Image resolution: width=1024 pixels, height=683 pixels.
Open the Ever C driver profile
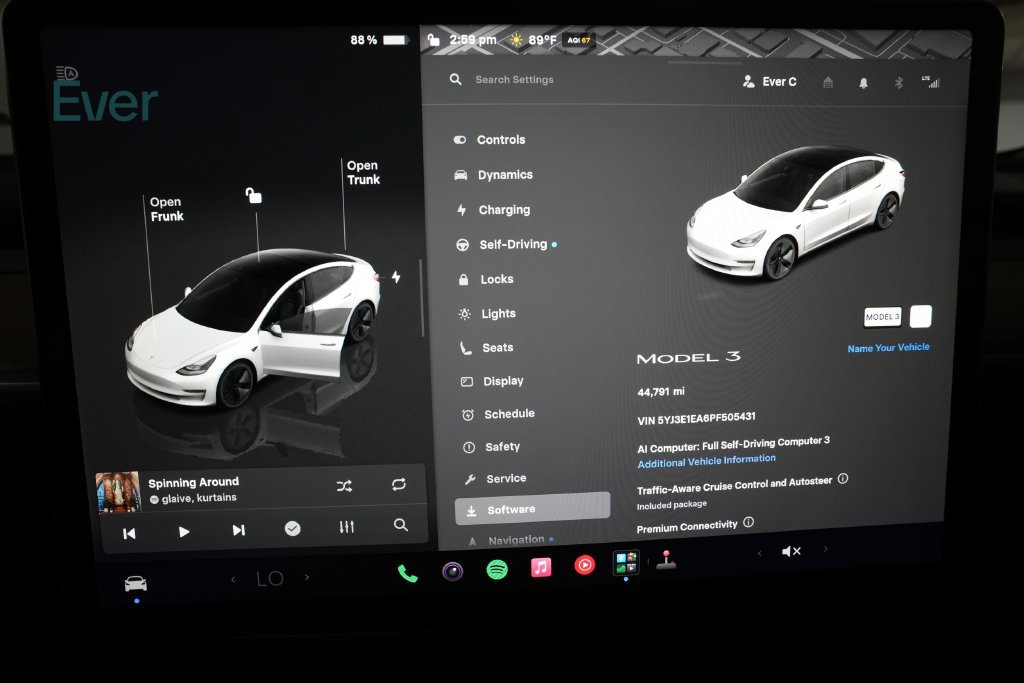[x=769, y=82]
